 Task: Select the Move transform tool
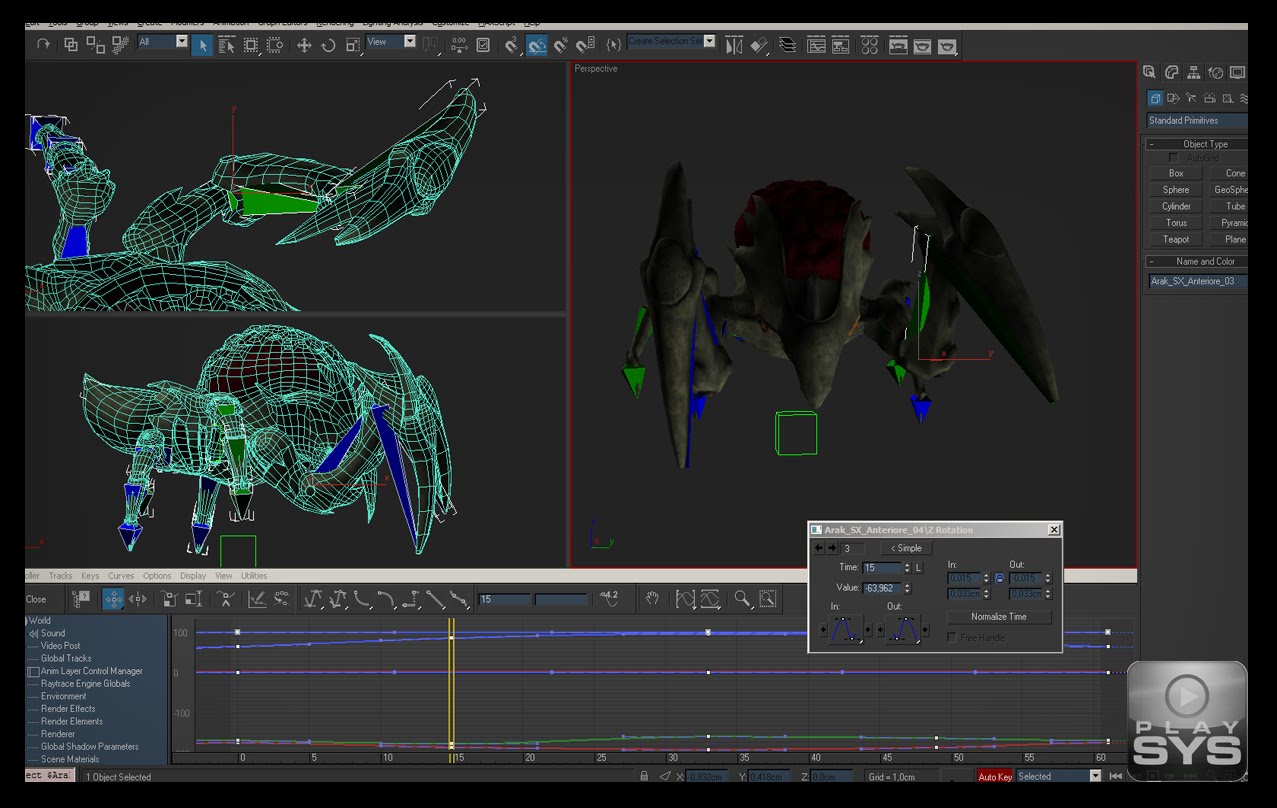(x=304, y=45)
